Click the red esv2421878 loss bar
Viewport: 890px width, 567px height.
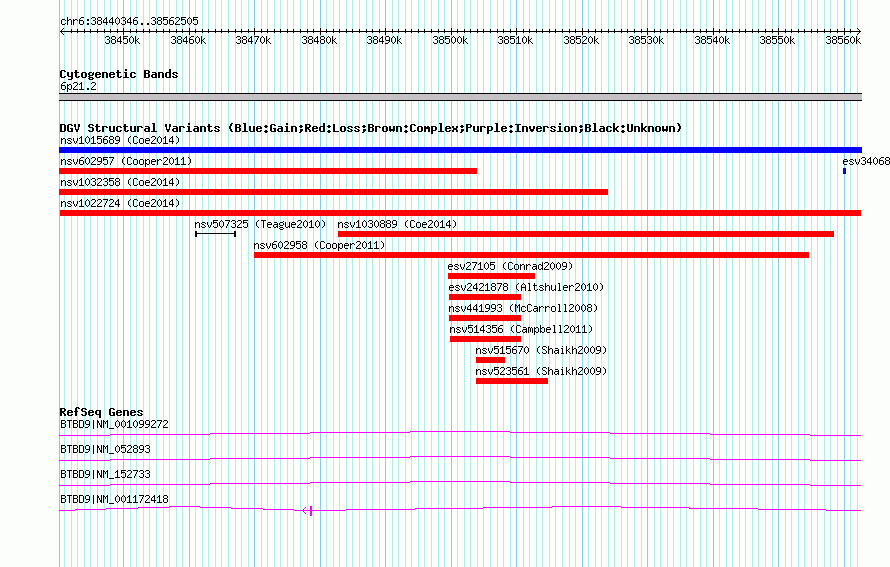(485, 297)
